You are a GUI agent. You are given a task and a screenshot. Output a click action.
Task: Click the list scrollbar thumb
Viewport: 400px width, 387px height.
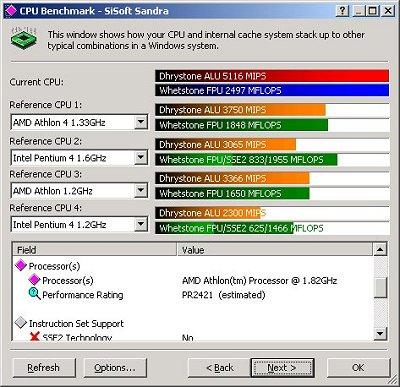380,288
